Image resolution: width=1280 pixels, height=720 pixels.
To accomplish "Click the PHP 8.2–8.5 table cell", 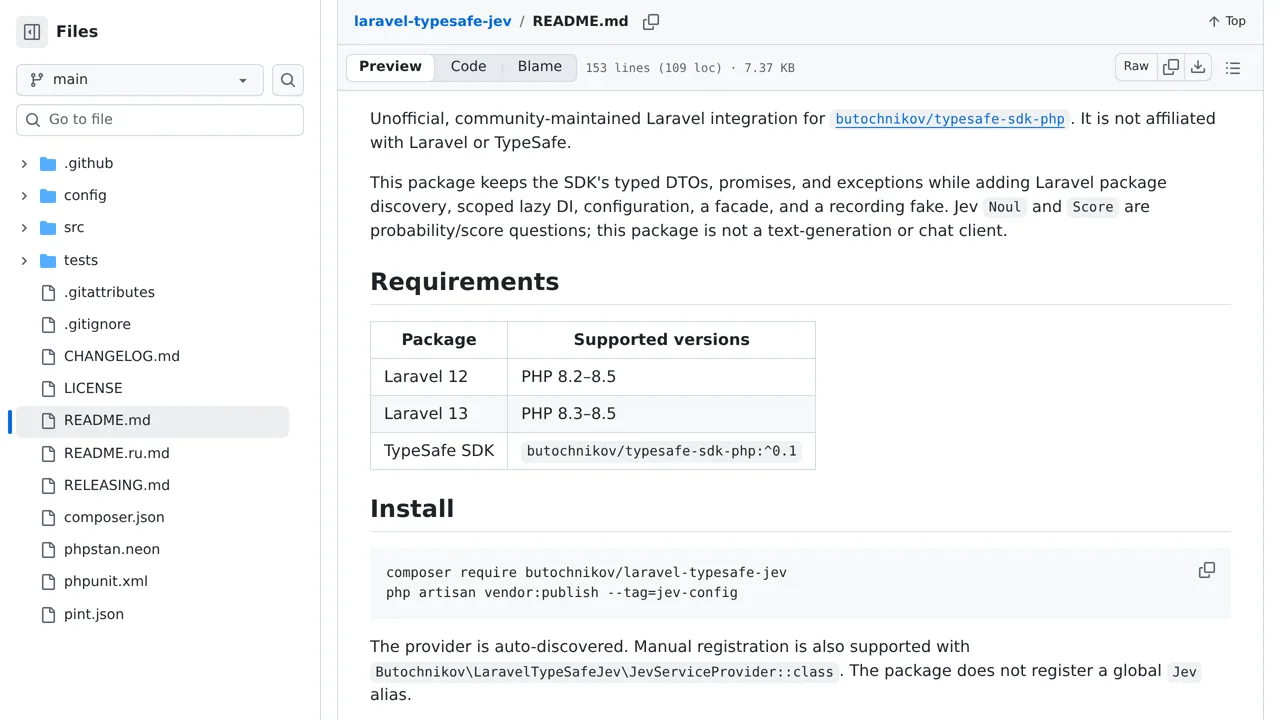I will (661, 377).
